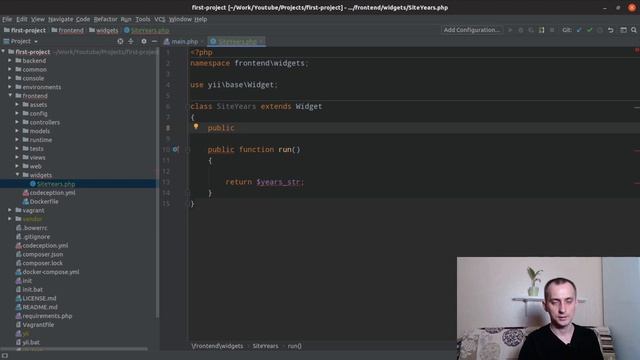This screenshot has height=360, width=640.
Task: Select composer.json in project tree
Action: 42,254
